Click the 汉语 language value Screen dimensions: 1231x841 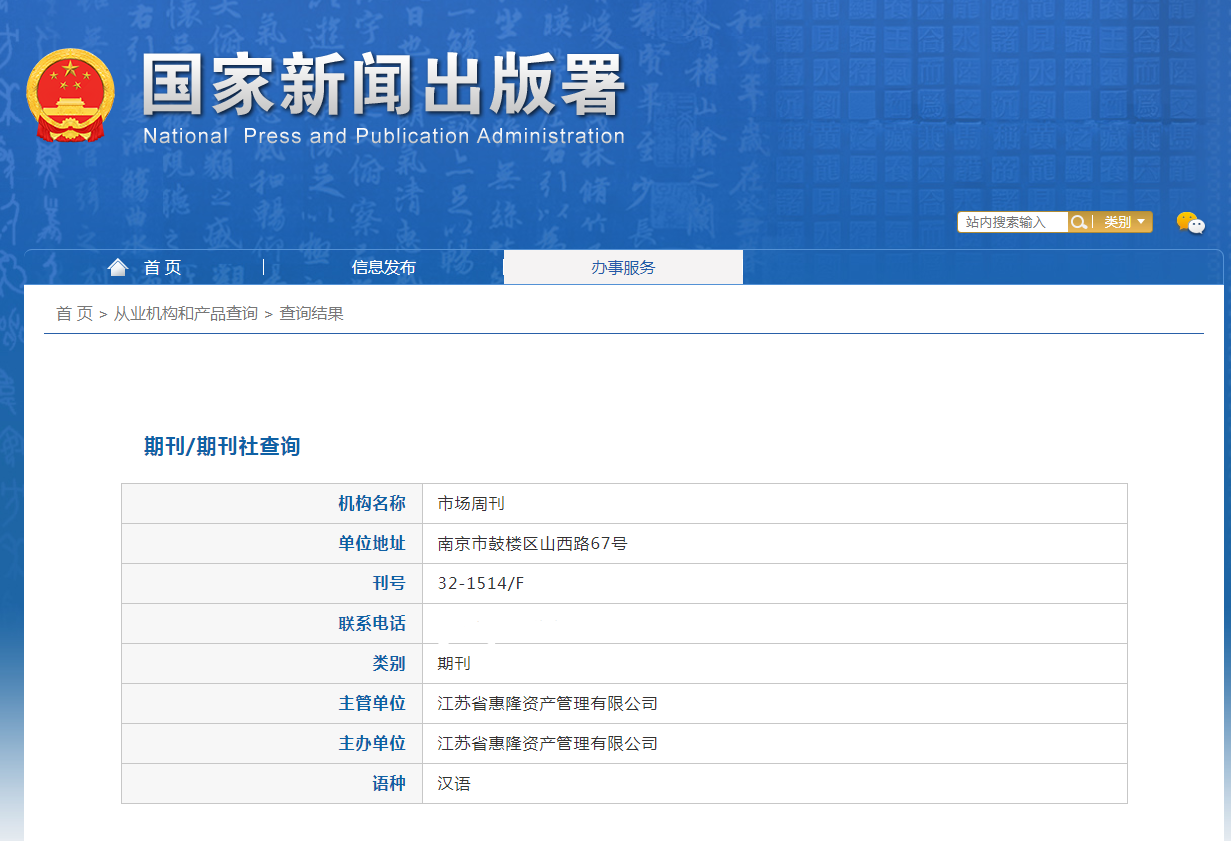(x=454, y=784)
